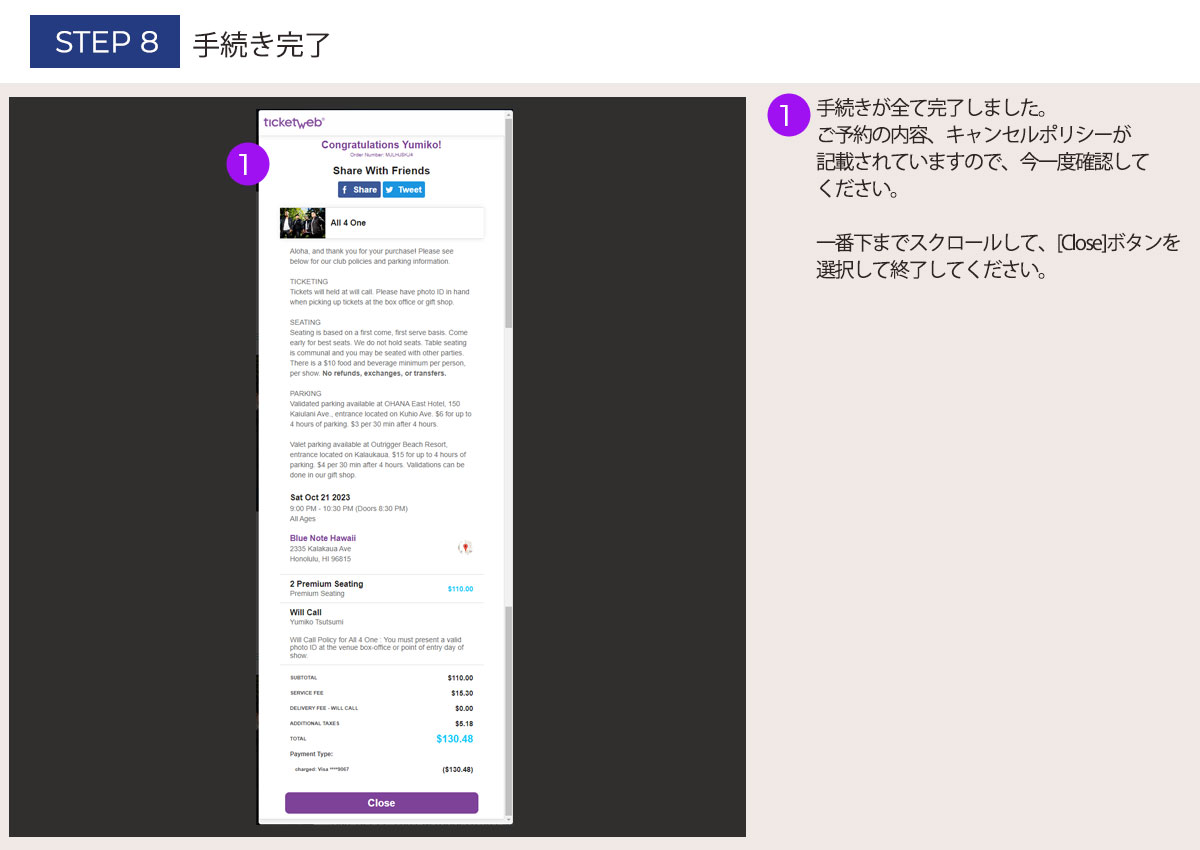Click the purple number 1 badge beside Japanese instructions

tap(785, 115)
